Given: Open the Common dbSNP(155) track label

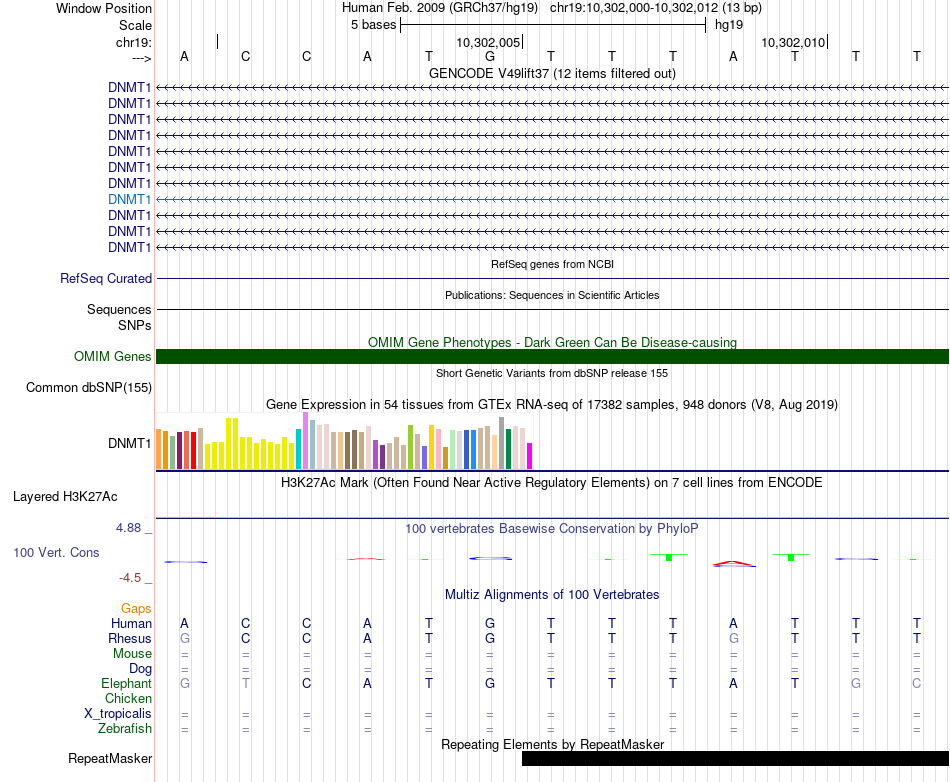Looking at the screenshot, I should 88,388.
